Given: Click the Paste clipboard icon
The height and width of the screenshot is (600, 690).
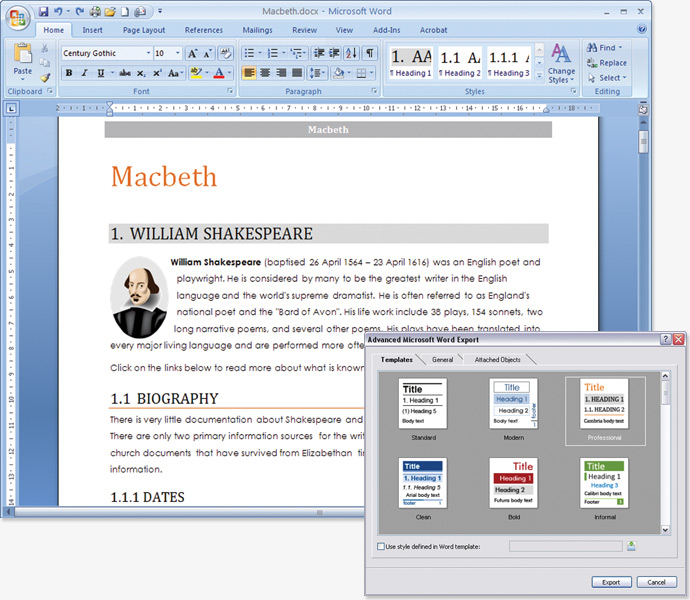Looking at the screenshot, I should [x=22, y=53].
